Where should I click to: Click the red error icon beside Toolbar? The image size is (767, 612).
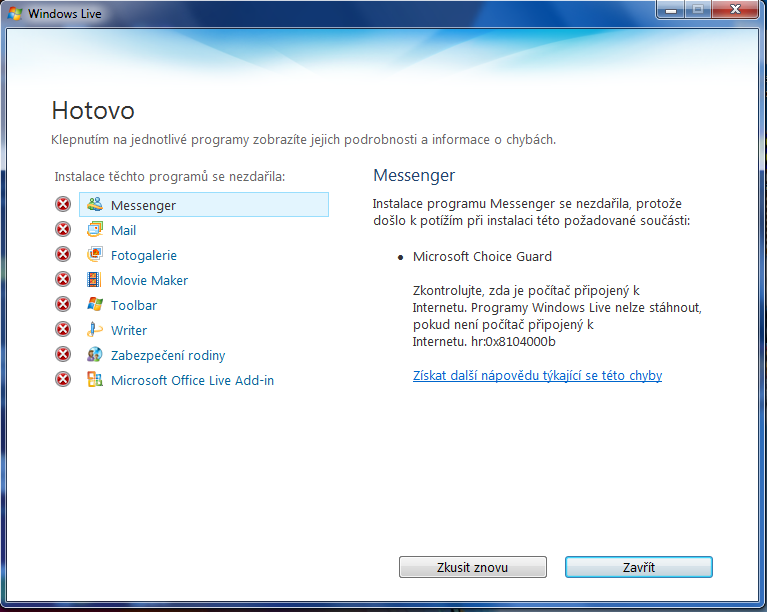tap(63, 305)
